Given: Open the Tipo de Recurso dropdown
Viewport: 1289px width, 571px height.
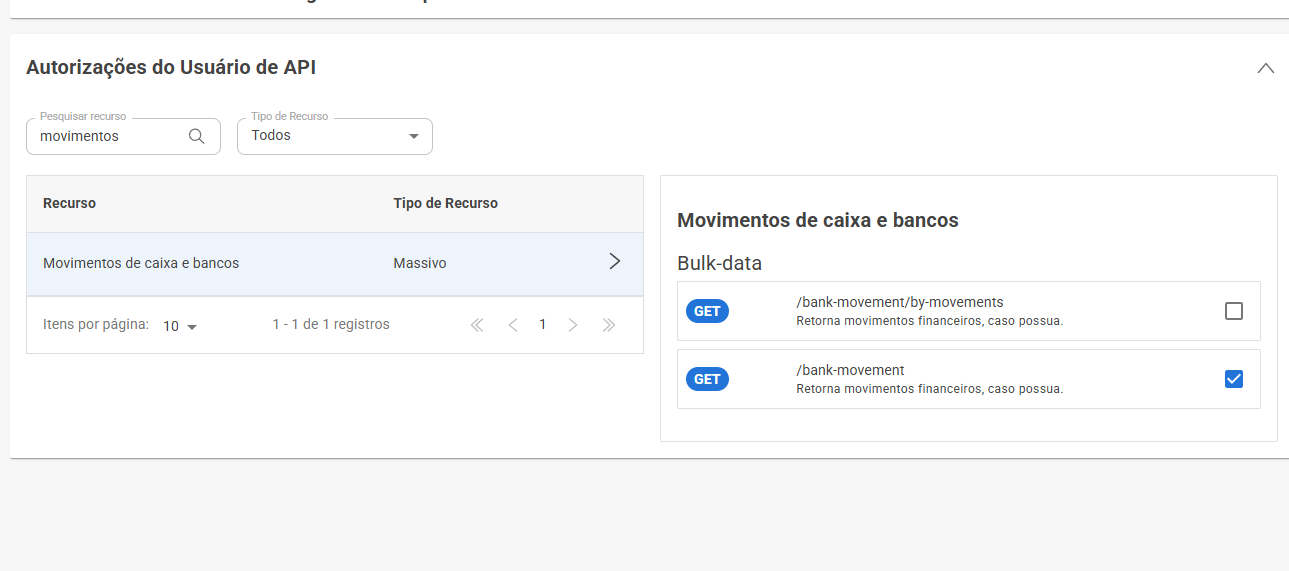Looking at the screenshot, I should tap(335, 136).
